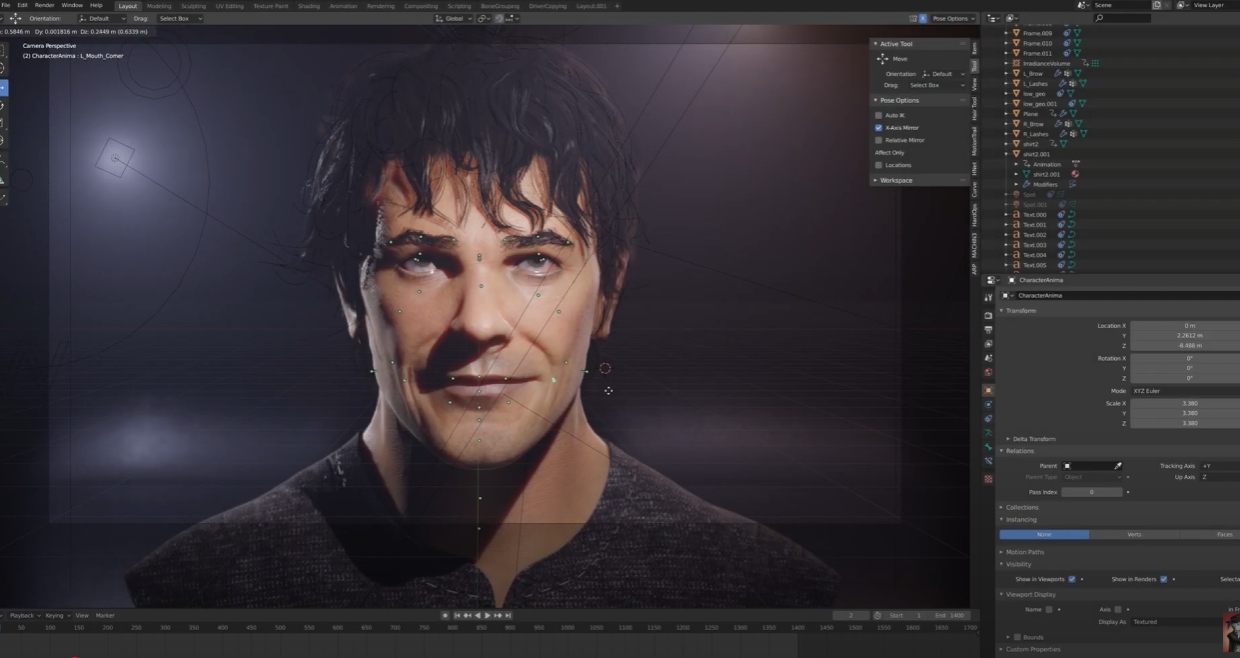
Task: Enable the Bounds checkbox
Action: (x=1018, y=637)
